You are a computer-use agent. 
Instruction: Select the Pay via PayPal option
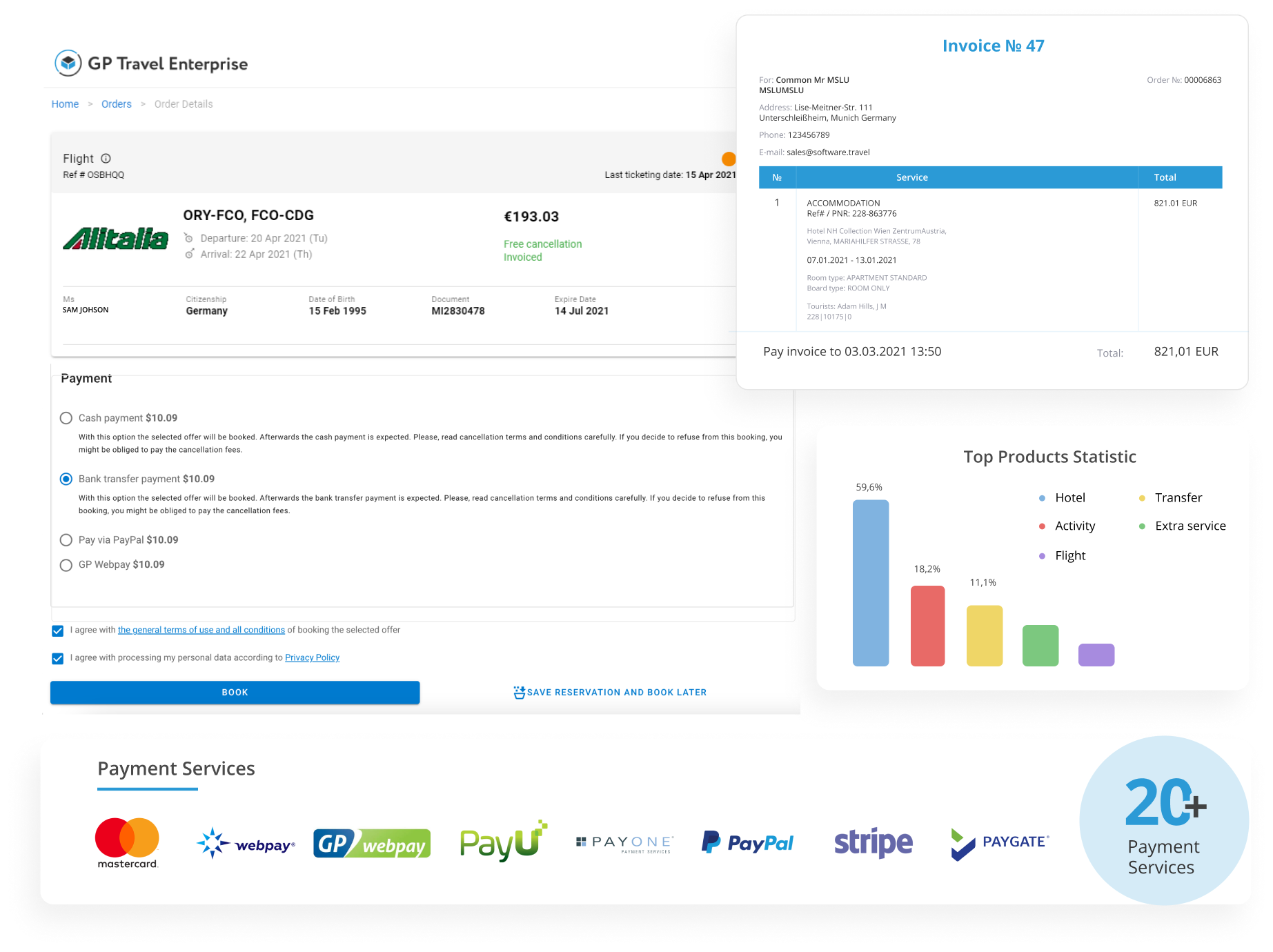66,540
